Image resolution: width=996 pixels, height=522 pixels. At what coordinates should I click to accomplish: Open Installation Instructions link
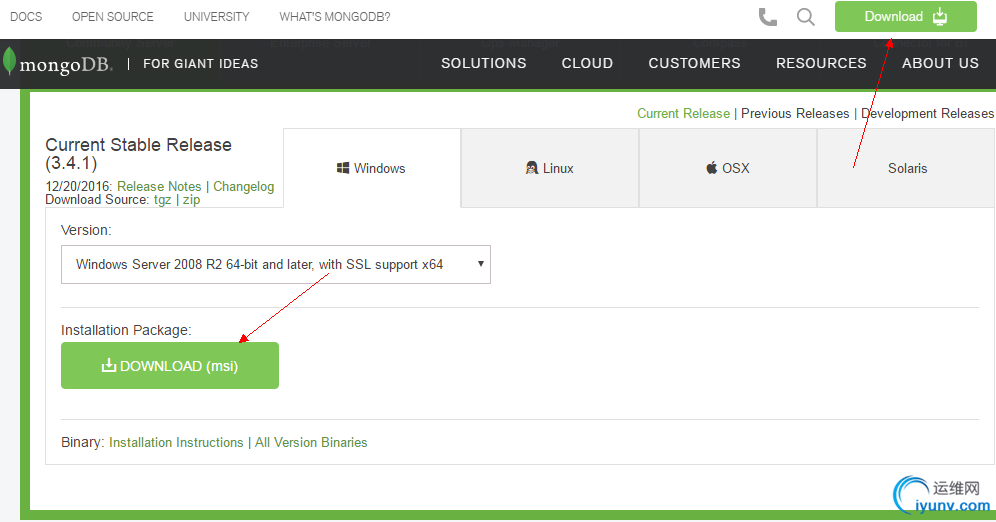click(x=176, y=442)
